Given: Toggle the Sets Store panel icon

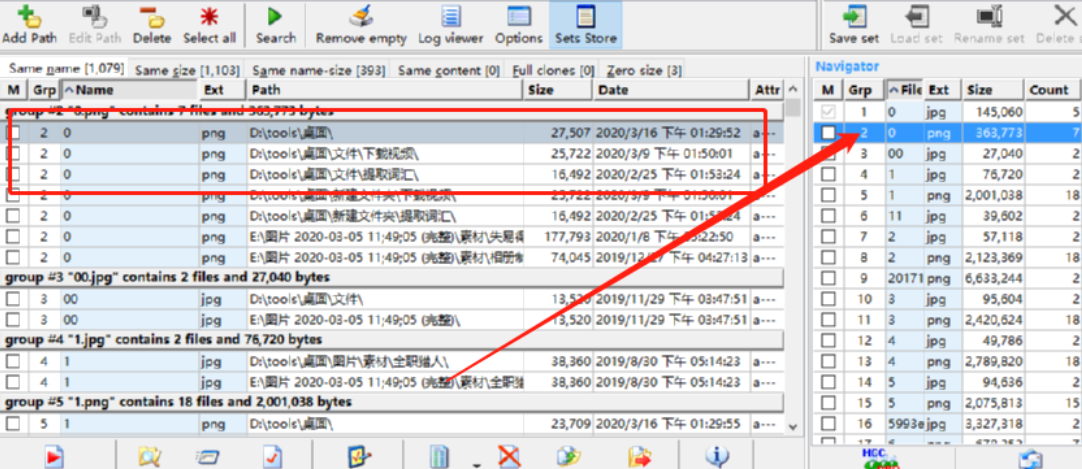Looking at the screenshot, I should [x=585, y=16].
